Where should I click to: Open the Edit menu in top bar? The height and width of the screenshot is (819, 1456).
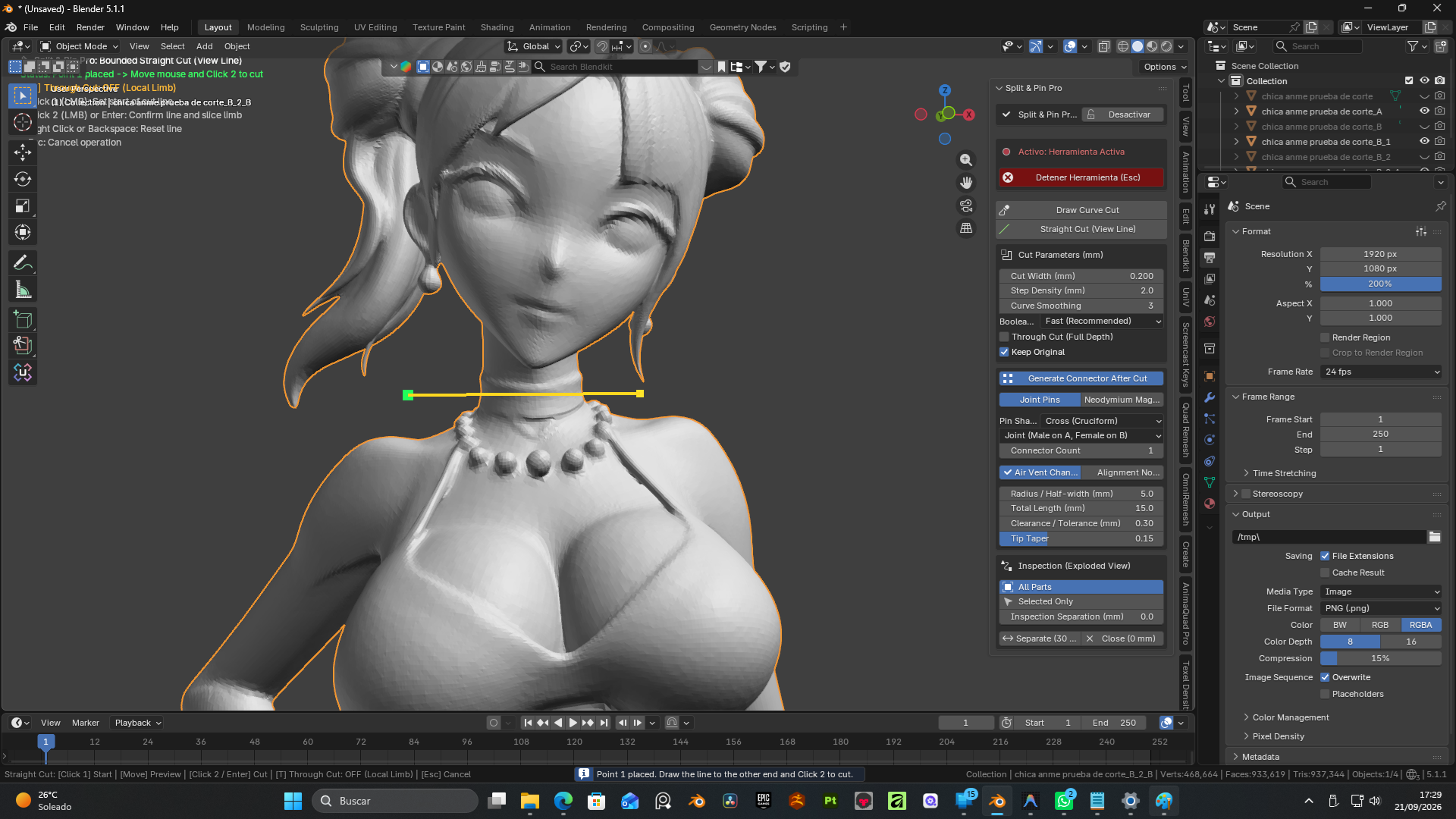[57, 27]
